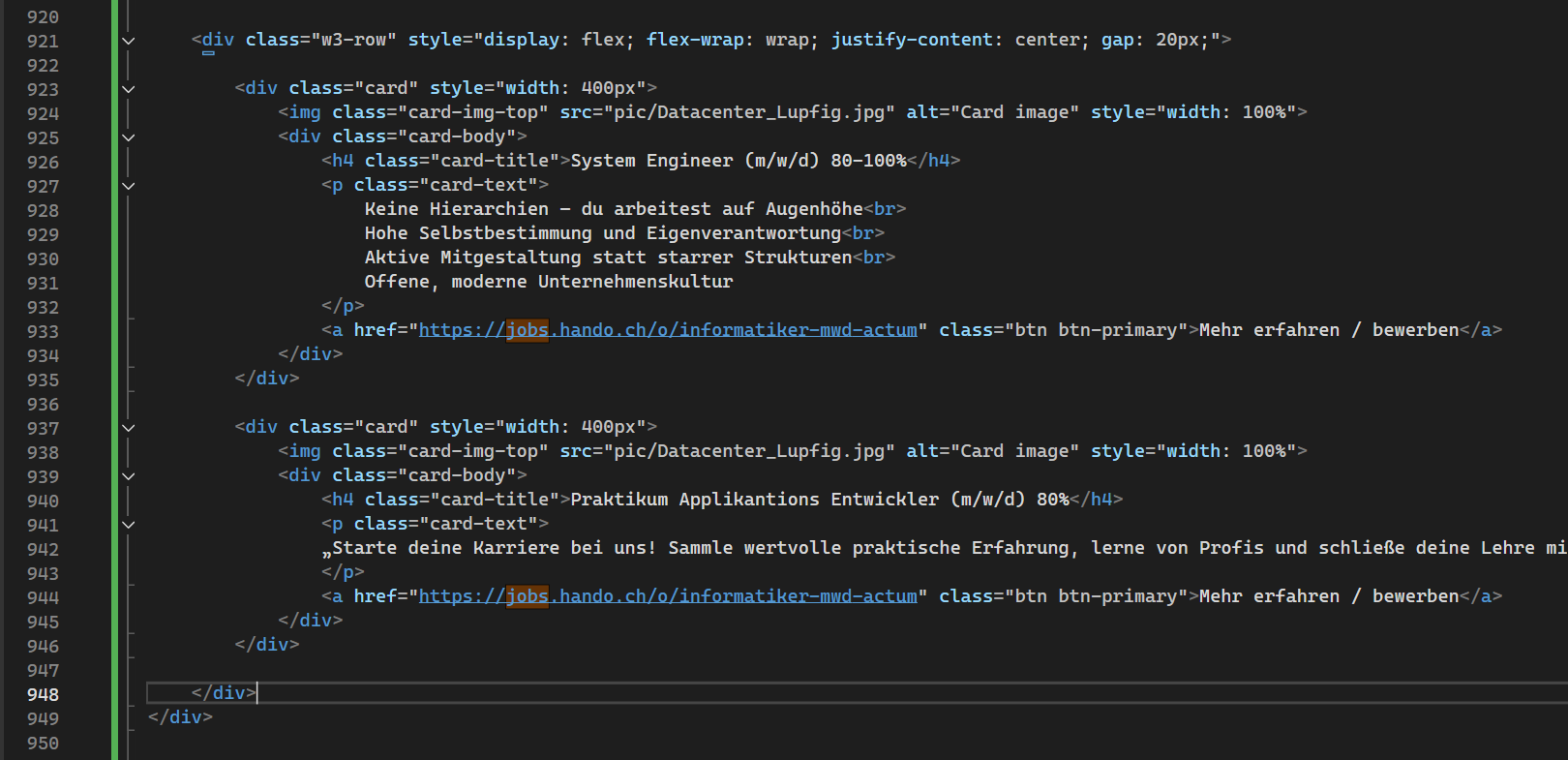Viewport: 1568px width, 760px height.
Task: Click the closing div tag on line 949
Action: point(180,717)
